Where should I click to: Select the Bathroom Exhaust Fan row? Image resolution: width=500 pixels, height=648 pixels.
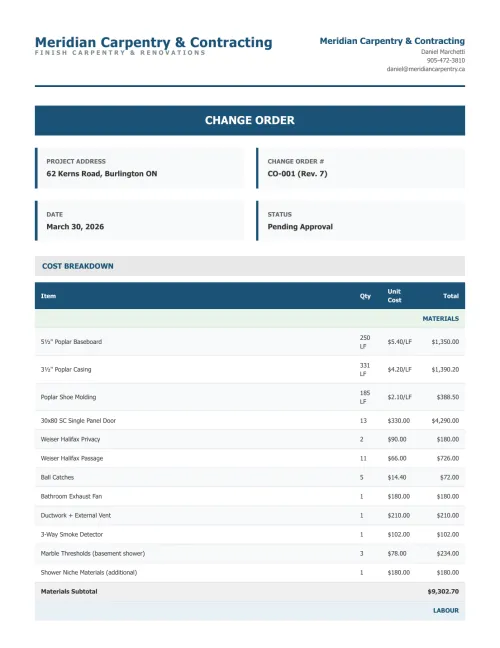250,496
